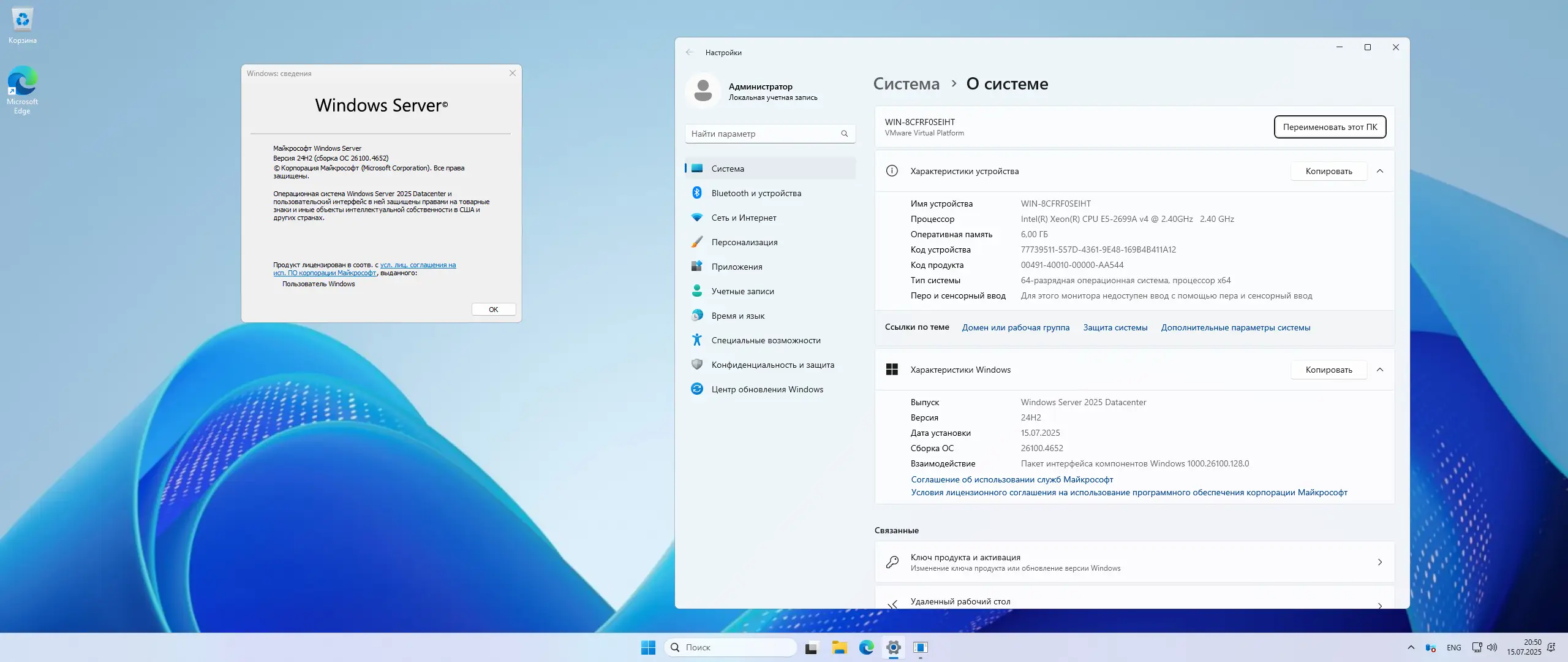Open Специальные возможности page
This screenshot has width=1568, height=662.
tap(766, 340)
